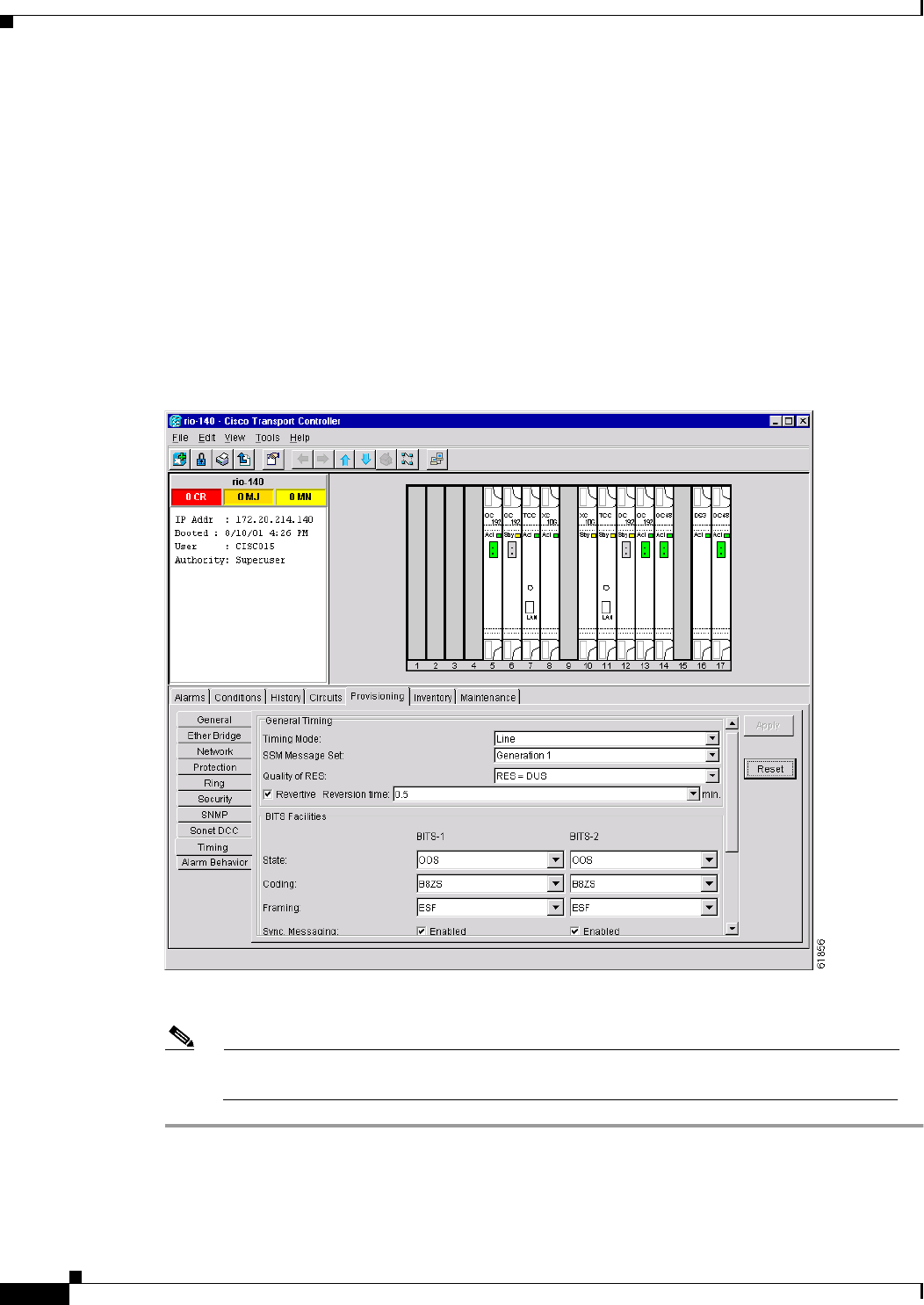Viewport: 924px width, 1305px height.
Task: Select the OC192 card in slot 5
Action: [x=493, y=573]
